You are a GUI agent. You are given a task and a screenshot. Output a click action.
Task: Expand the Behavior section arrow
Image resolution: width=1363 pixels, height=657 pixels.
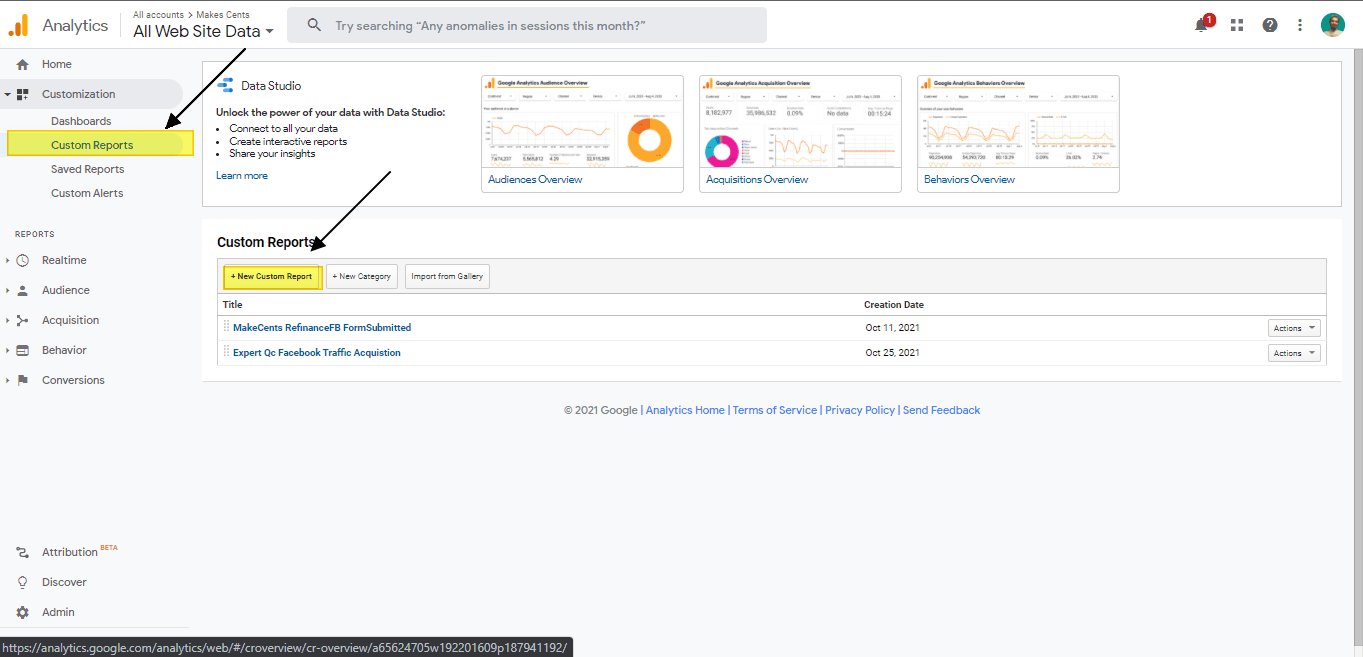8,350
